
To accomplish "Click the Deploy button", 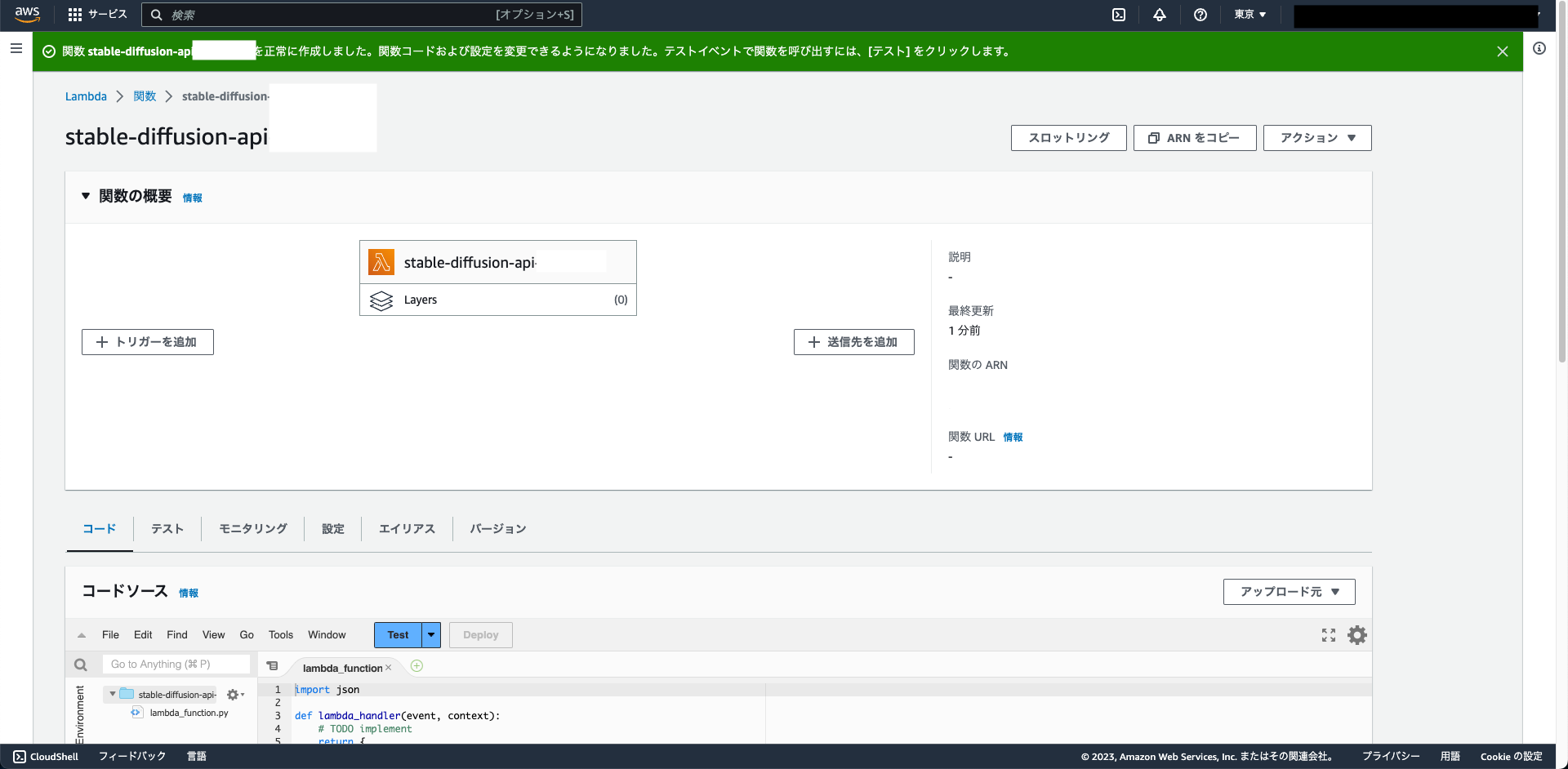I will [x=481, y=635].
